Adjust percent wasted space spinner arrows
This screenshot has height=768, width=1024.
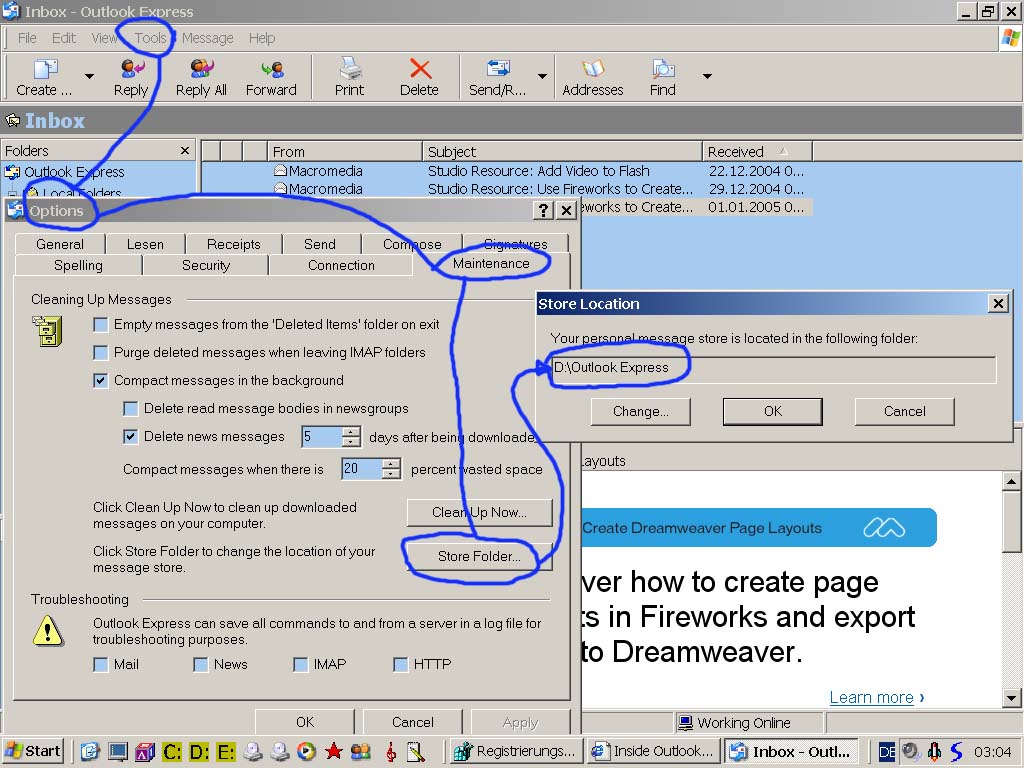tap(391, 469)
